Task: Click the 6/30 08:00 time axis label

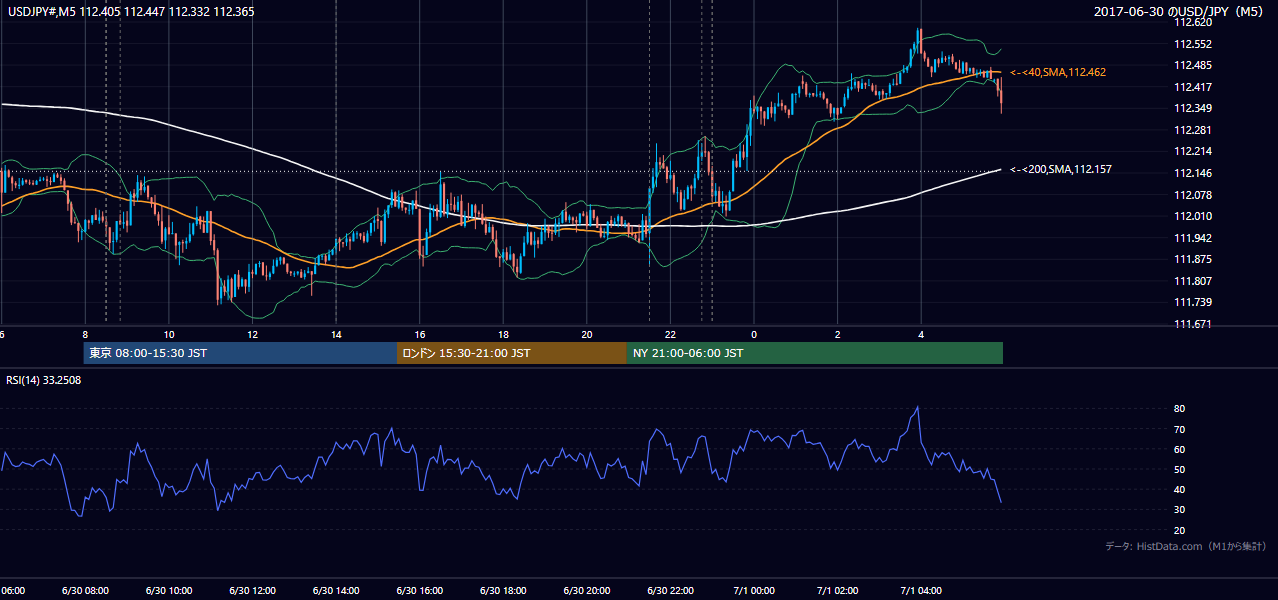Action: click(x=85, y=591)
